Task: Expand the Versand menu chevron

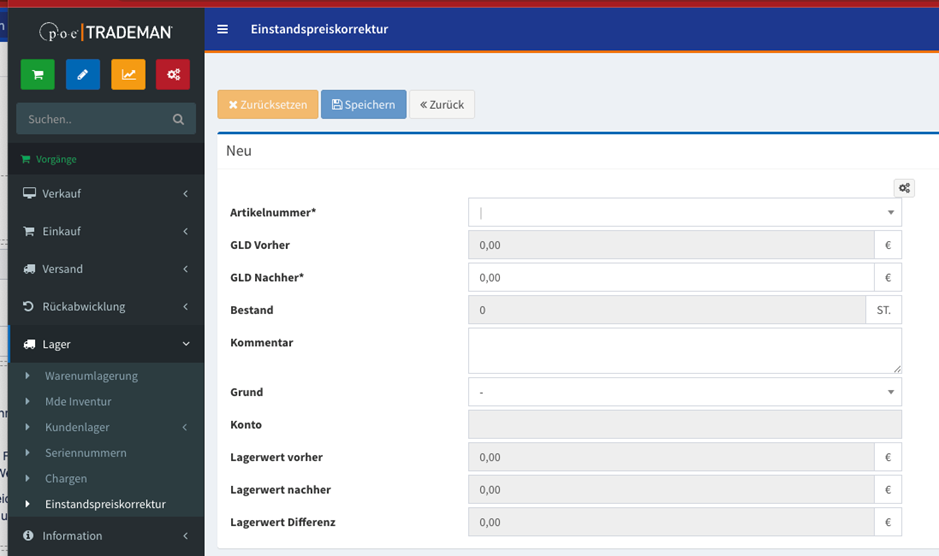Action: pyautogui.click(x=186, y=269)
